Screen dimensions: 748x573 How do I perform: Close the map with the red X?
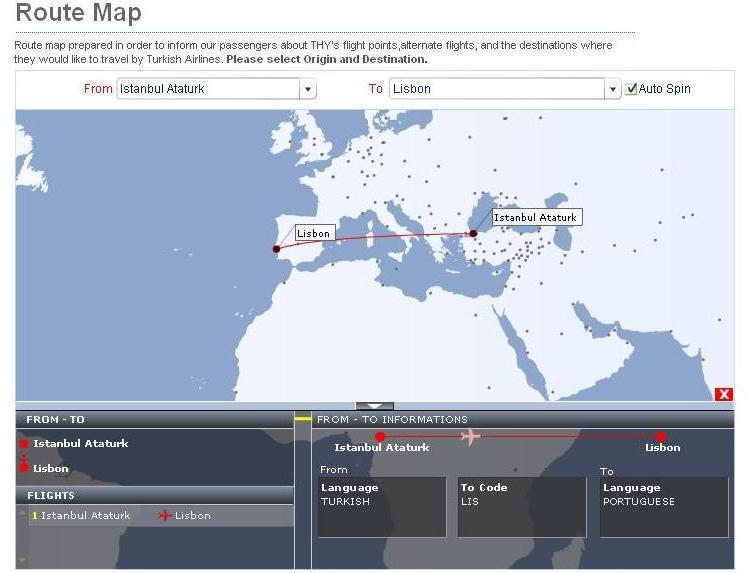(724, 394)
